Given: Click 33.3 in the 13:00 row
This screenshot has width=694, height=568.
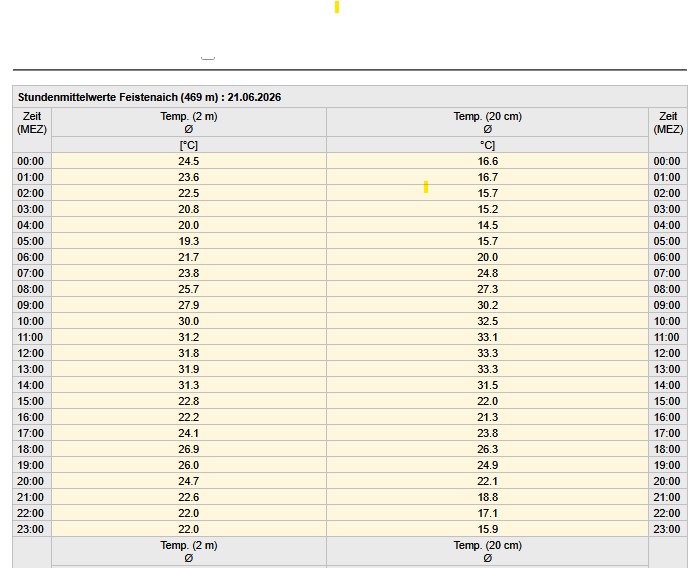Looking at the screenshot, I should 487,369.
